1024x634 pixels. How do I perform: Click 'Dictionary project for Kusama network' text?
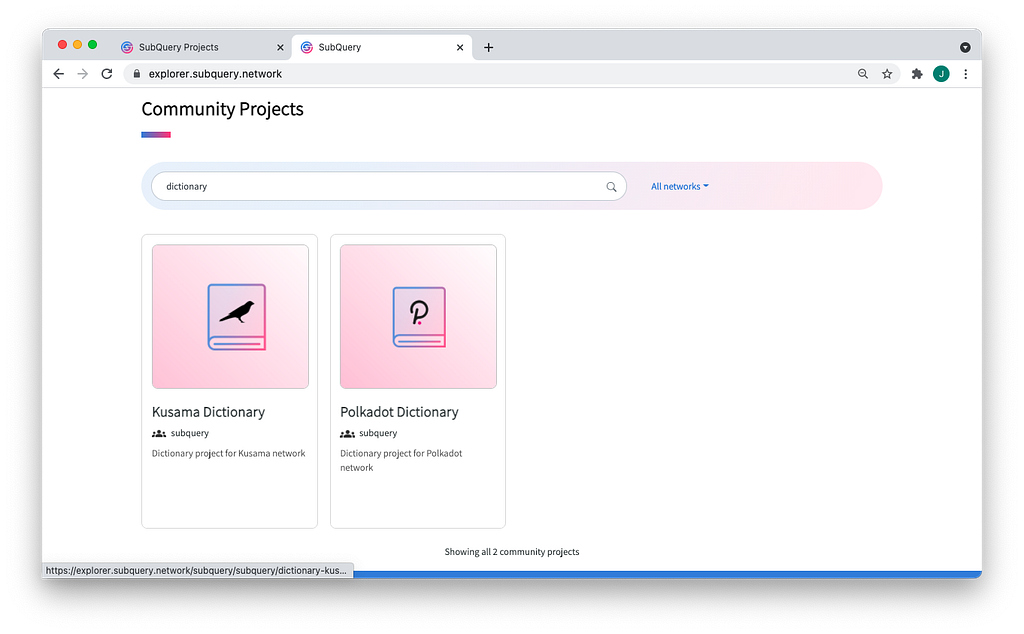click(x=229, y=453)
